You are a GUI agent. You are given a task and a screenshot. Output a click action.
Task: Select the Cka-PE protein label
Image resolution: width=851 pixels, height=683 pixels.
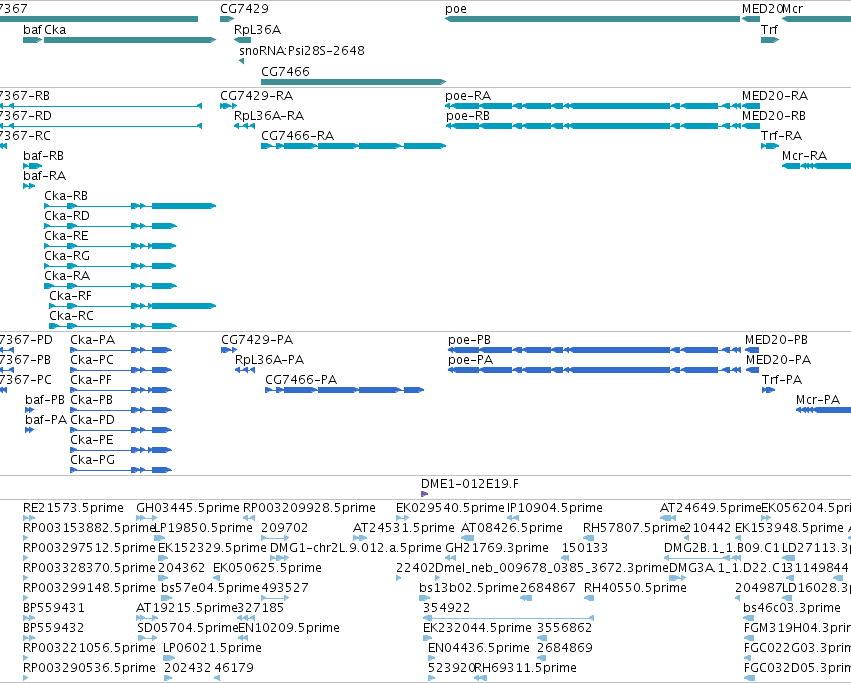click(x=92, y=440)
